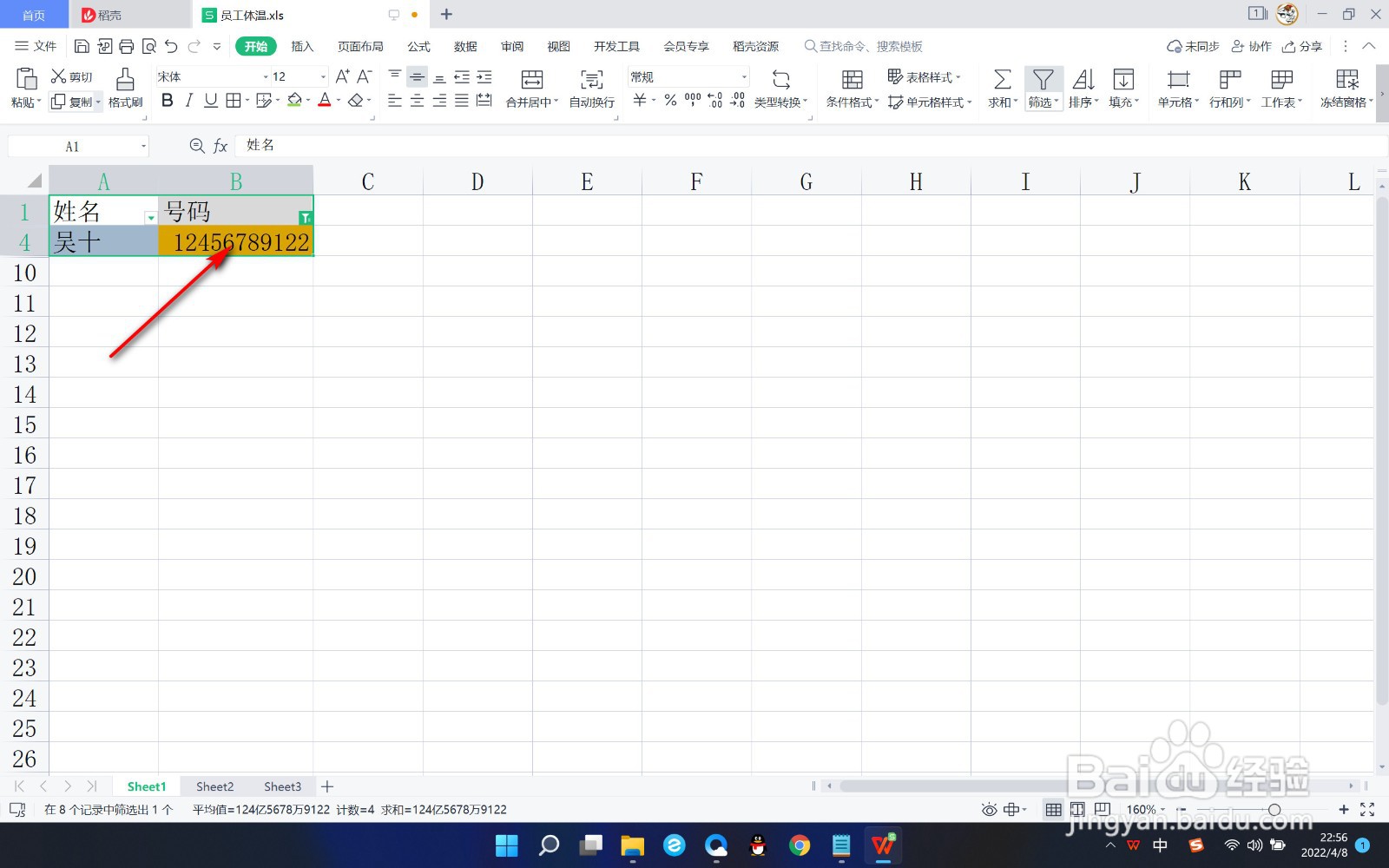This screenshot has height=868, width=1389.
Task: Switch to the 页面布局 ribbon tab
Action: pyautogui.click(x=360, y=46)
